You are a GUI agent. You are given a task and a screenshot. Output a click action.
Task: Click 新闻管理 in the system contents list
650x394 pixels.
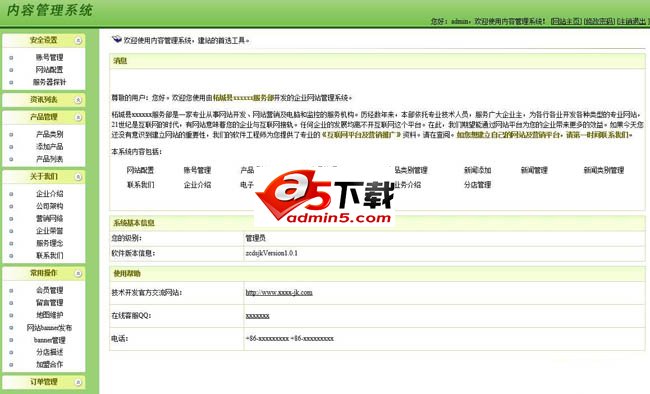(x=534, y=170)
